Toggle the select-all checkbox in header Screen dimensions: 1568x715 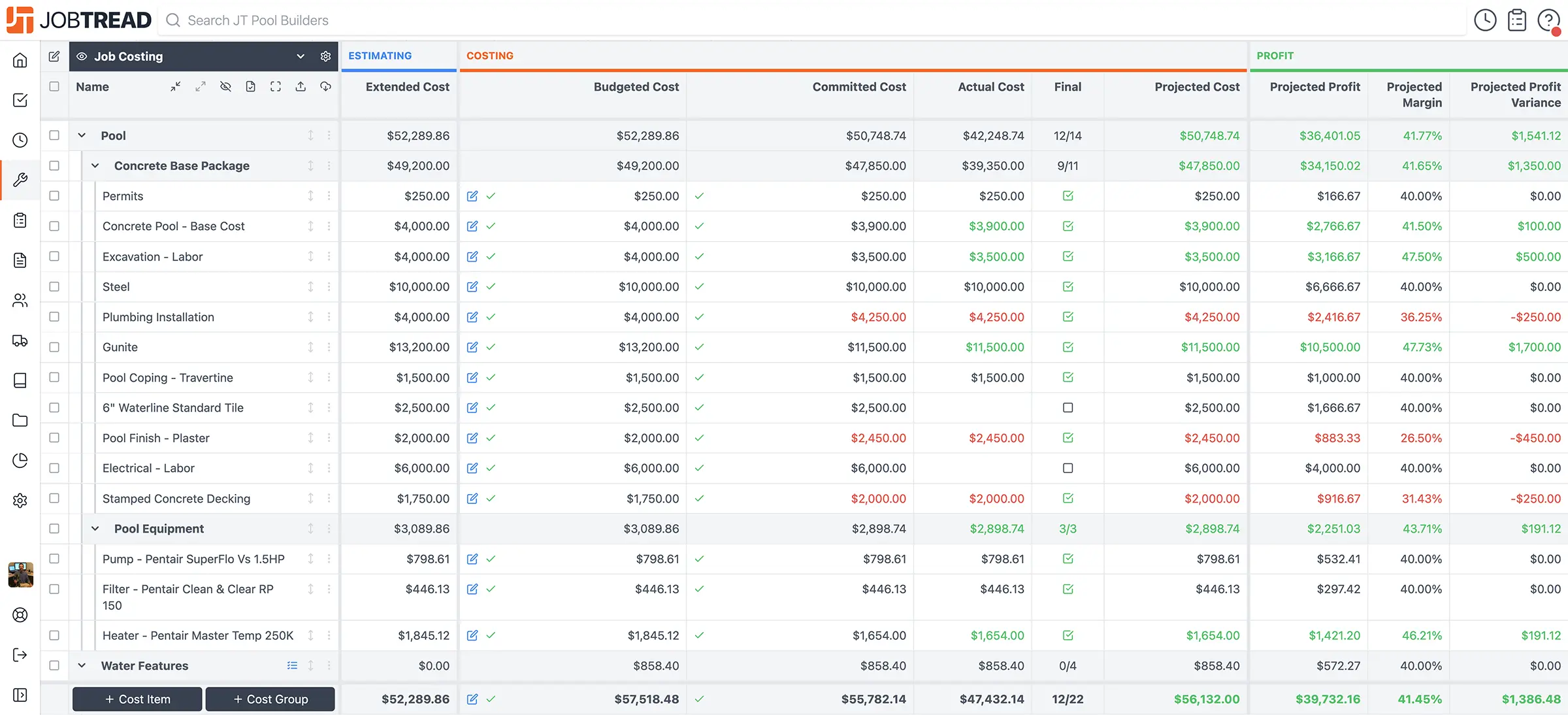(54, 86)
